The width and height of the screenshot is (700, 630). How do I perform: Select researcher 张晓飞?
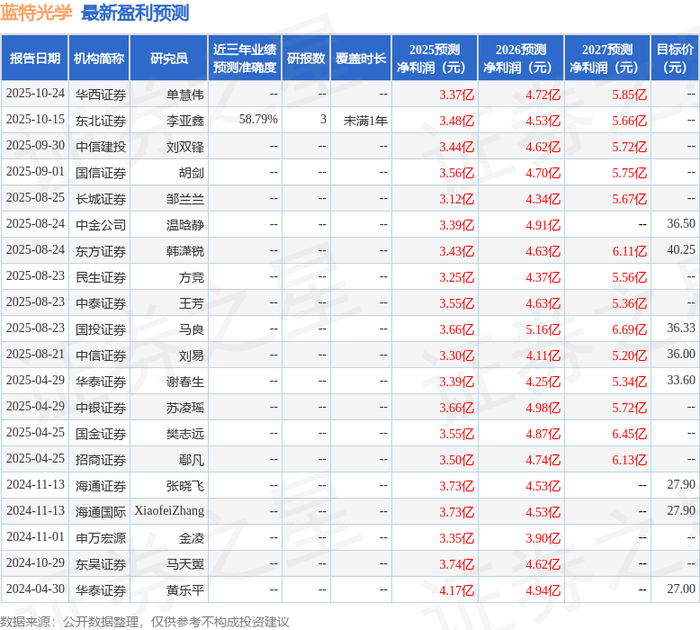[185, 486]
